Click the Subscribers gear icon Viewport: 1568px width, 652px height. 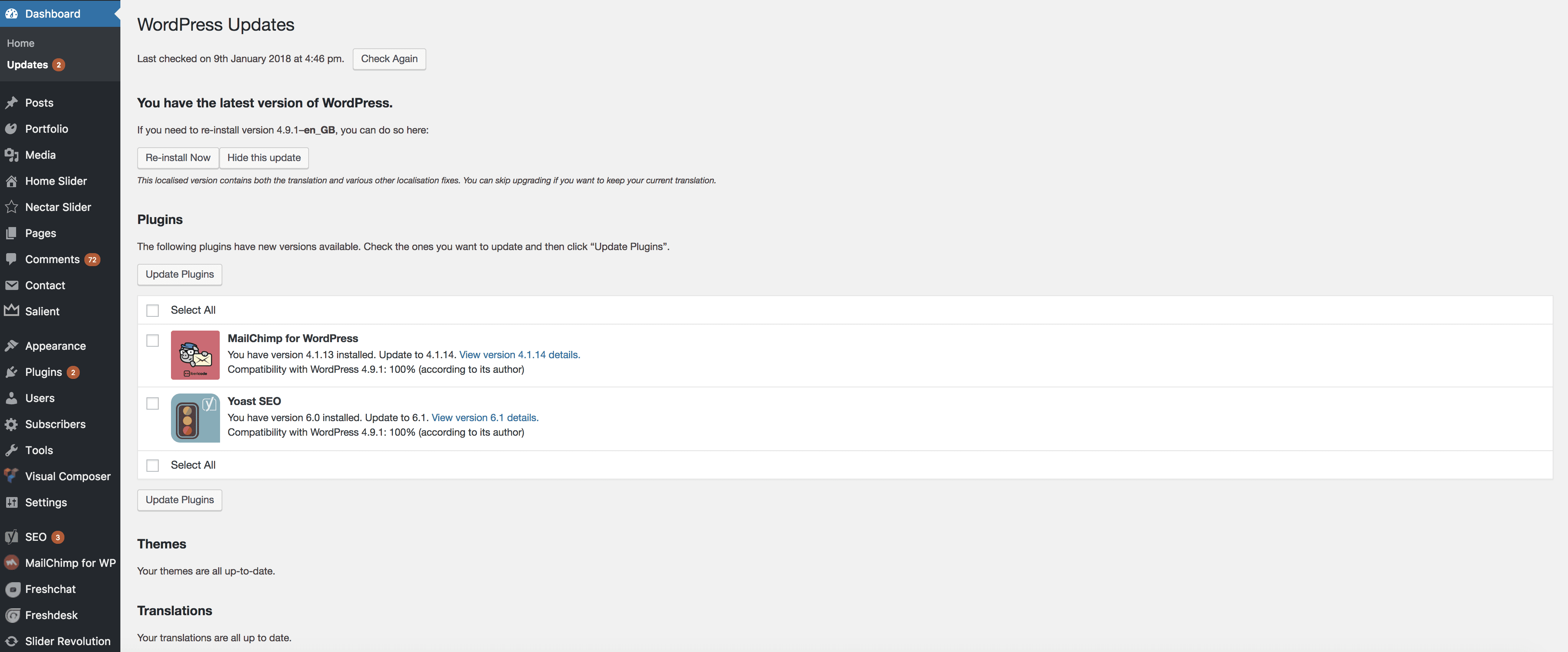12,424
